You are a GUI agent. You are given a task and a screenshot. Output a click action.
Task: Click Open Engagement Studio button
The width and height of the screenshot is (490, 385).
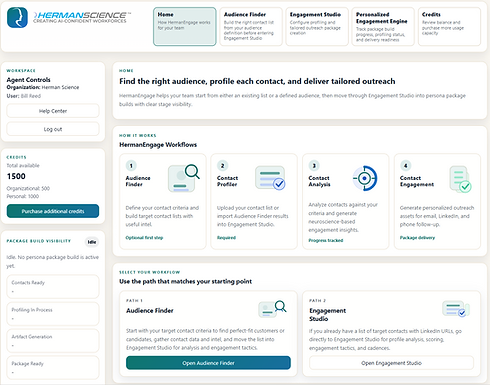(x=391, y=363)
